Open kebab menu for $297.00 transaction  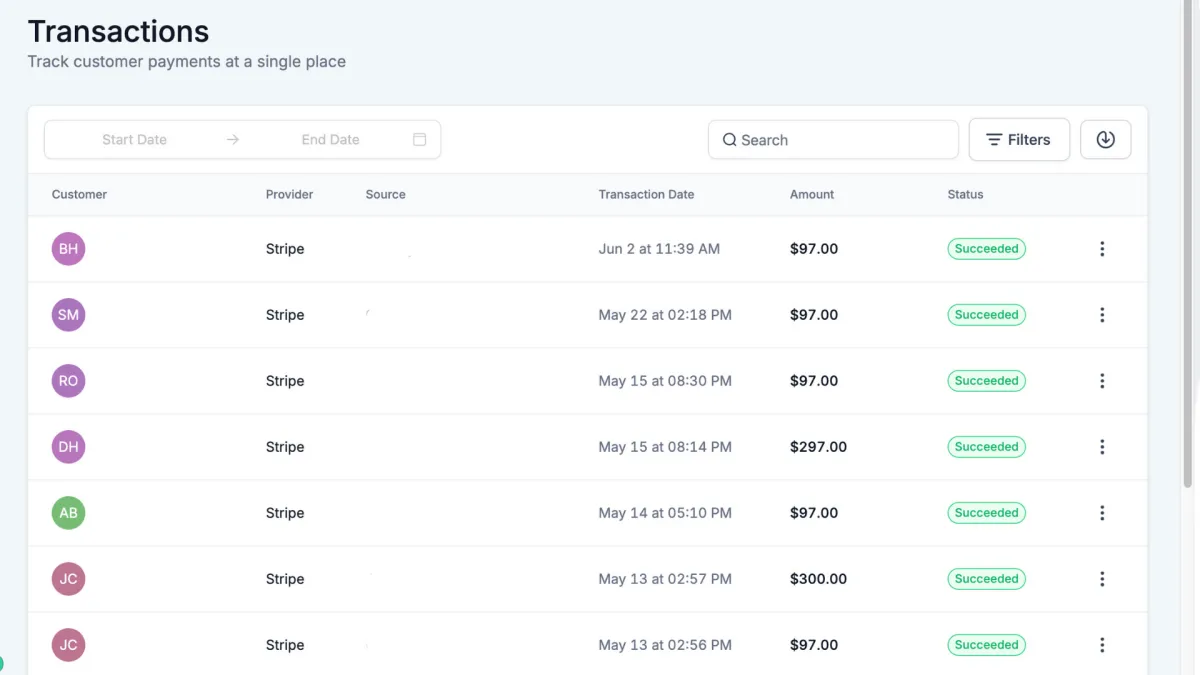click(1102, 447)
